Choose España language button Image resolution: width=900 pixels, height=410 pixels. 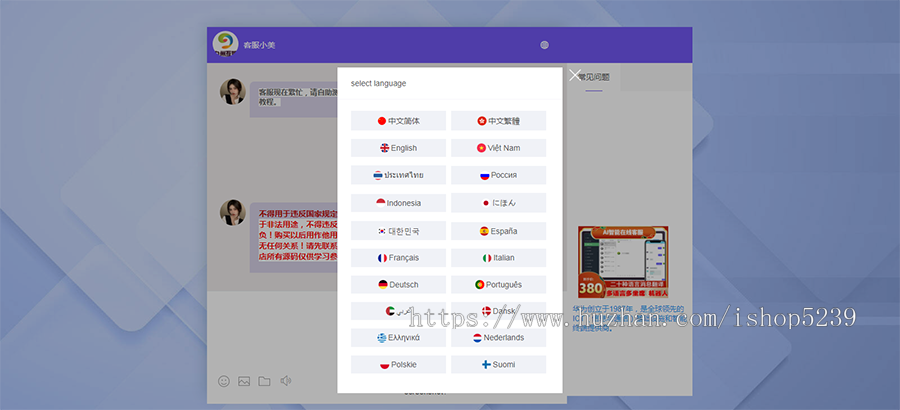[498, 231]
